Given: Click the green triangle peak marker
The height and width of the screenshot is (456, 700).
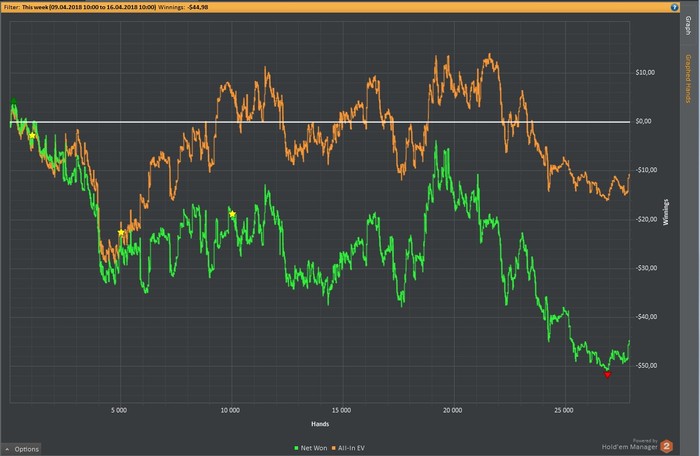Looking at the screenshot, I should pyautogui.click(x=14, y=101).
